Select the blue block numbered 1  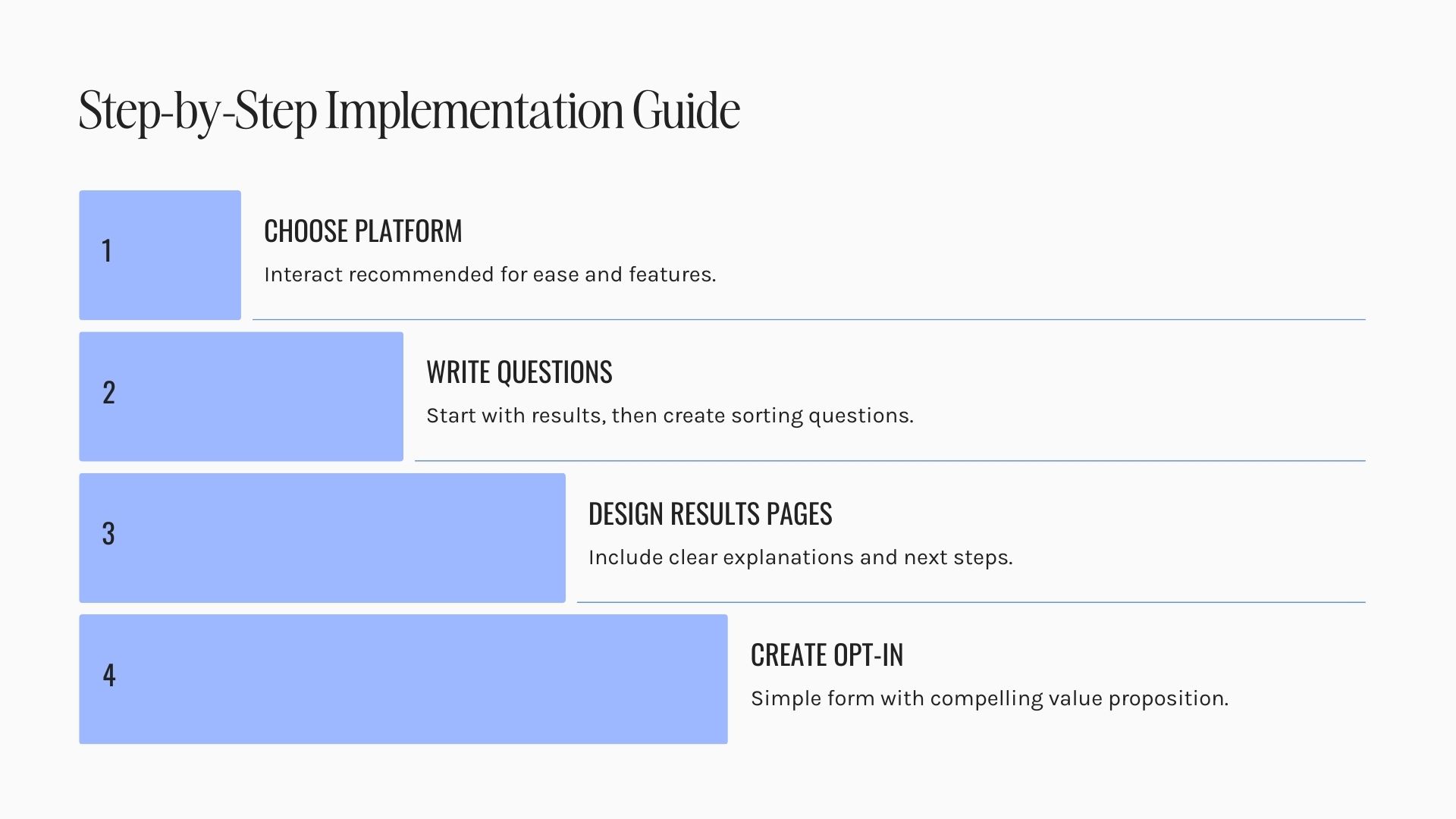pos(160,255)
